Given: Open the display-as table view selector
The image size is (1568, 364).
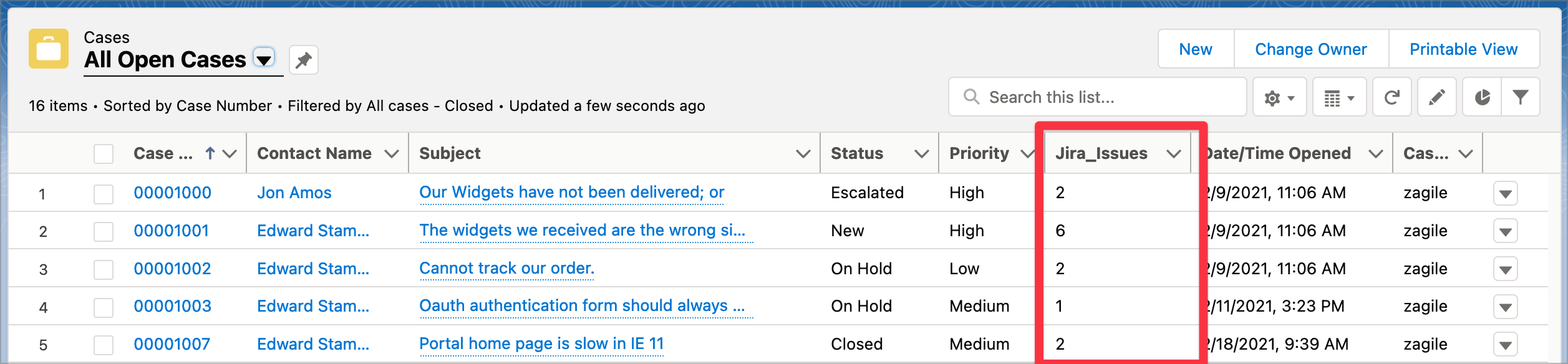Looking at the screenshot, I should tap(1339, 98).
